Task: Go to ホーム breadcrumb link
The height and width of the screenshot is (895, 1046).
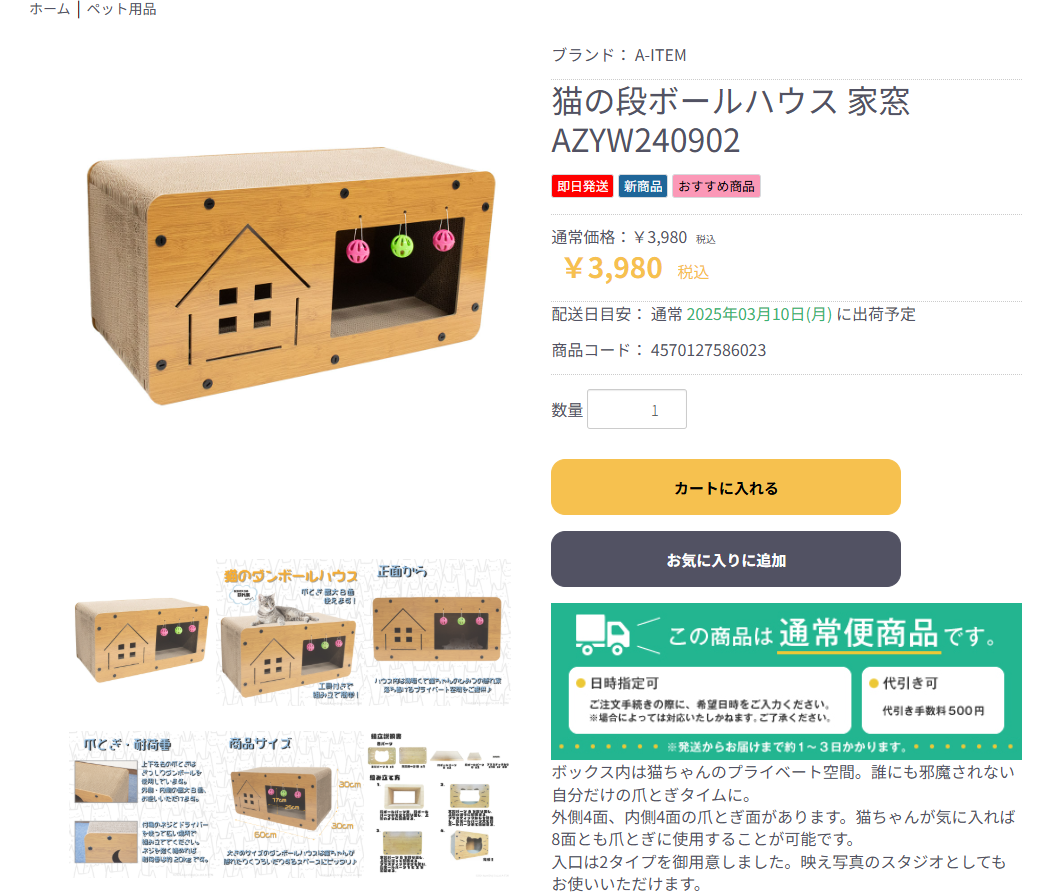Action: click(x=49, y=9)
